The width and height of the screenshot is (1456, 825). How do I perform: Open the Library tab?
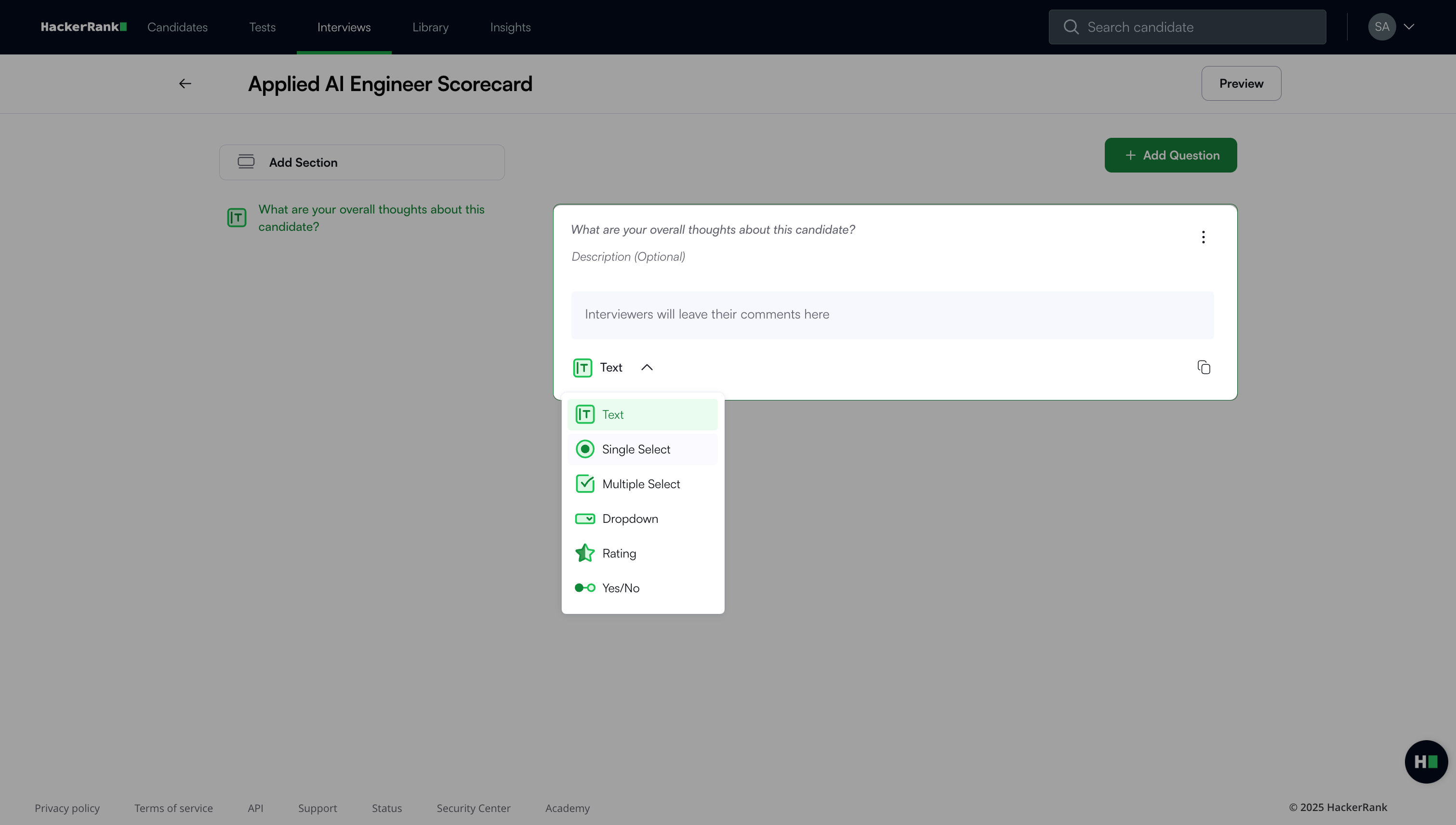point(430,27)
